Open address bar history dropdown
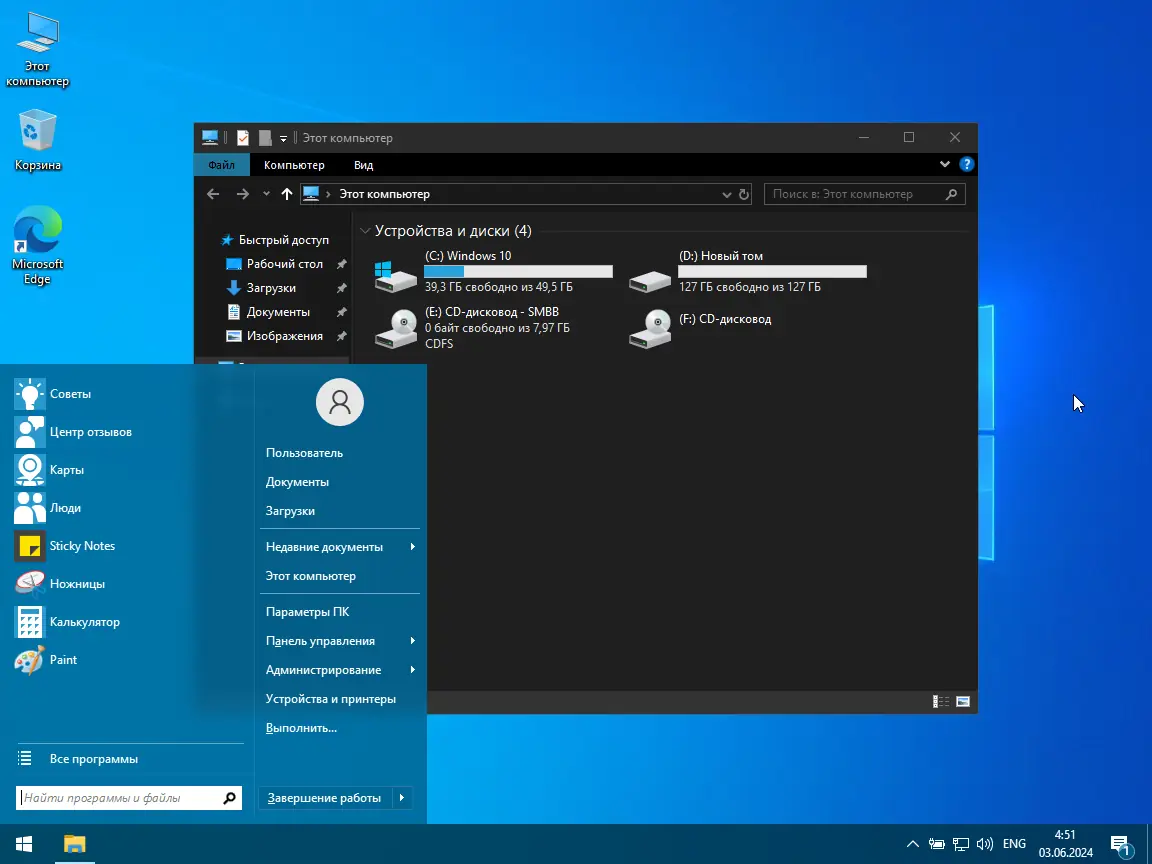Viewport: 1152px width, 864px height. 727,195
